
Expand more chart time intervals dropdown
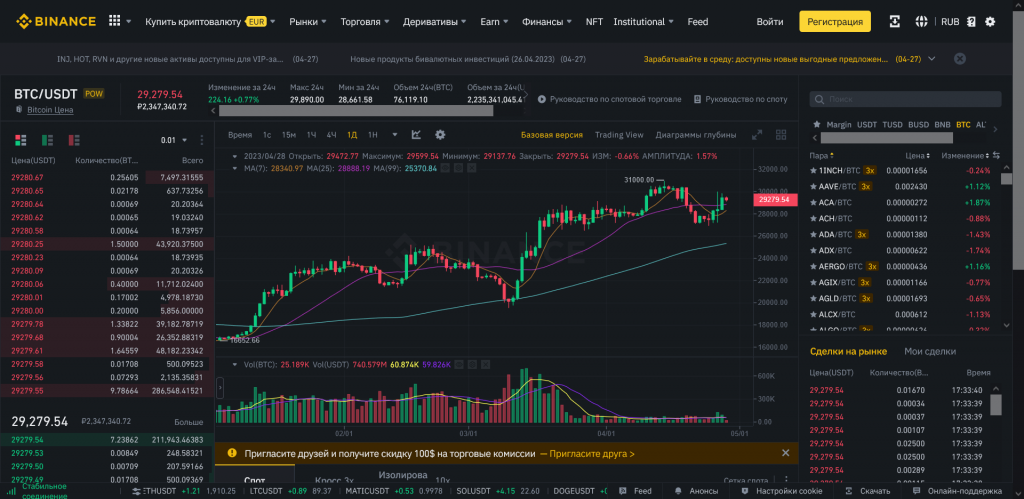[x=394, y=134]
